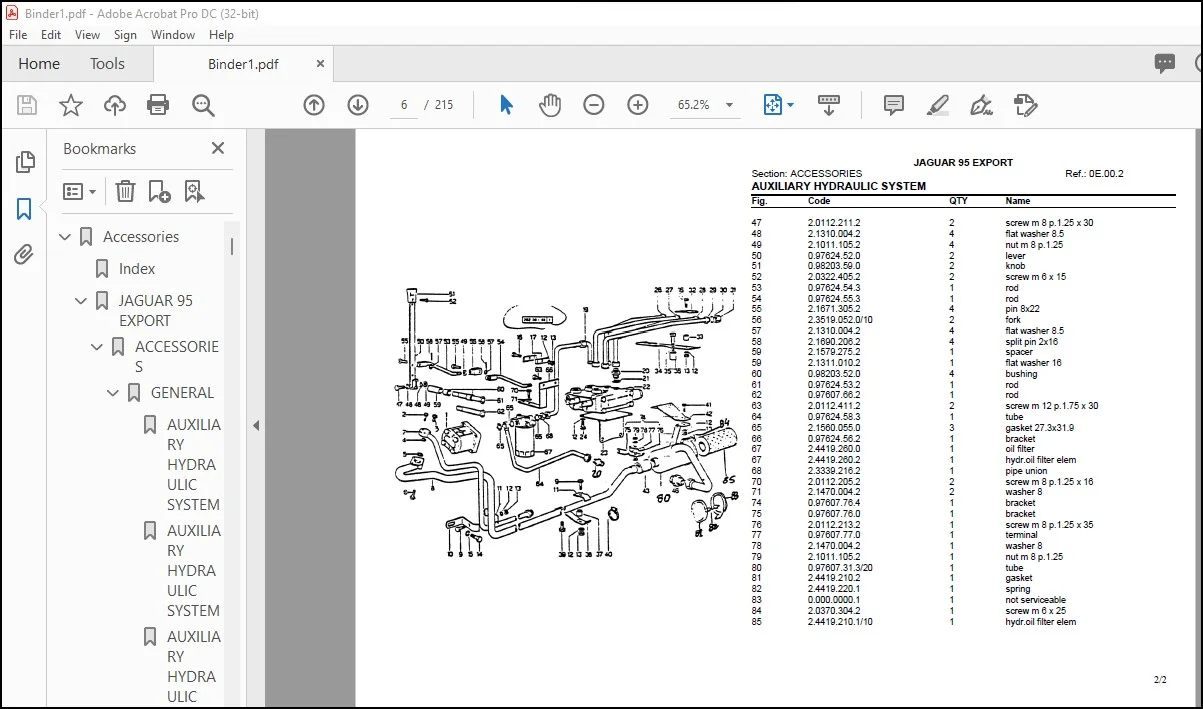Click 'Ref.: 0E.00.2' text
This screenshot has height=709, width=1203.
[x=1094, y=174]
